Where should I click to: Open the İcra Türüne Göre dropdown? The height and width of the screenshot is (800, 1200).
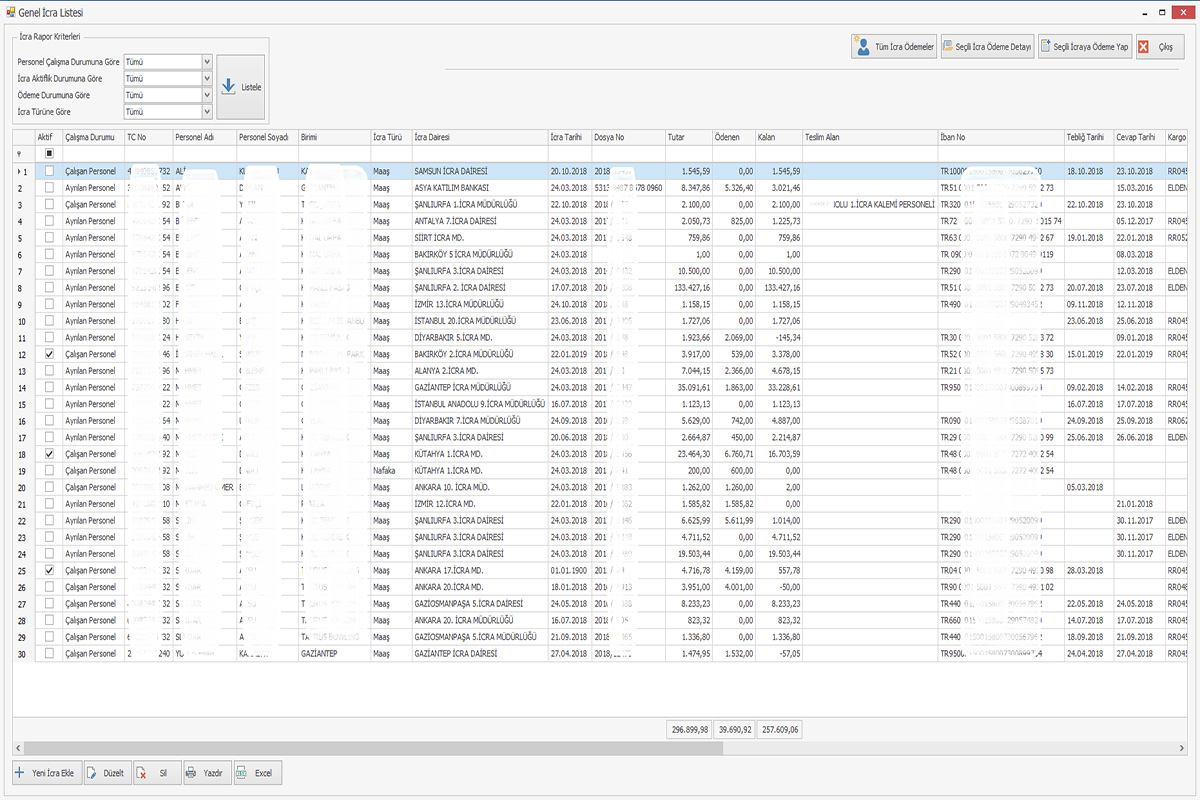click(207, 112)
